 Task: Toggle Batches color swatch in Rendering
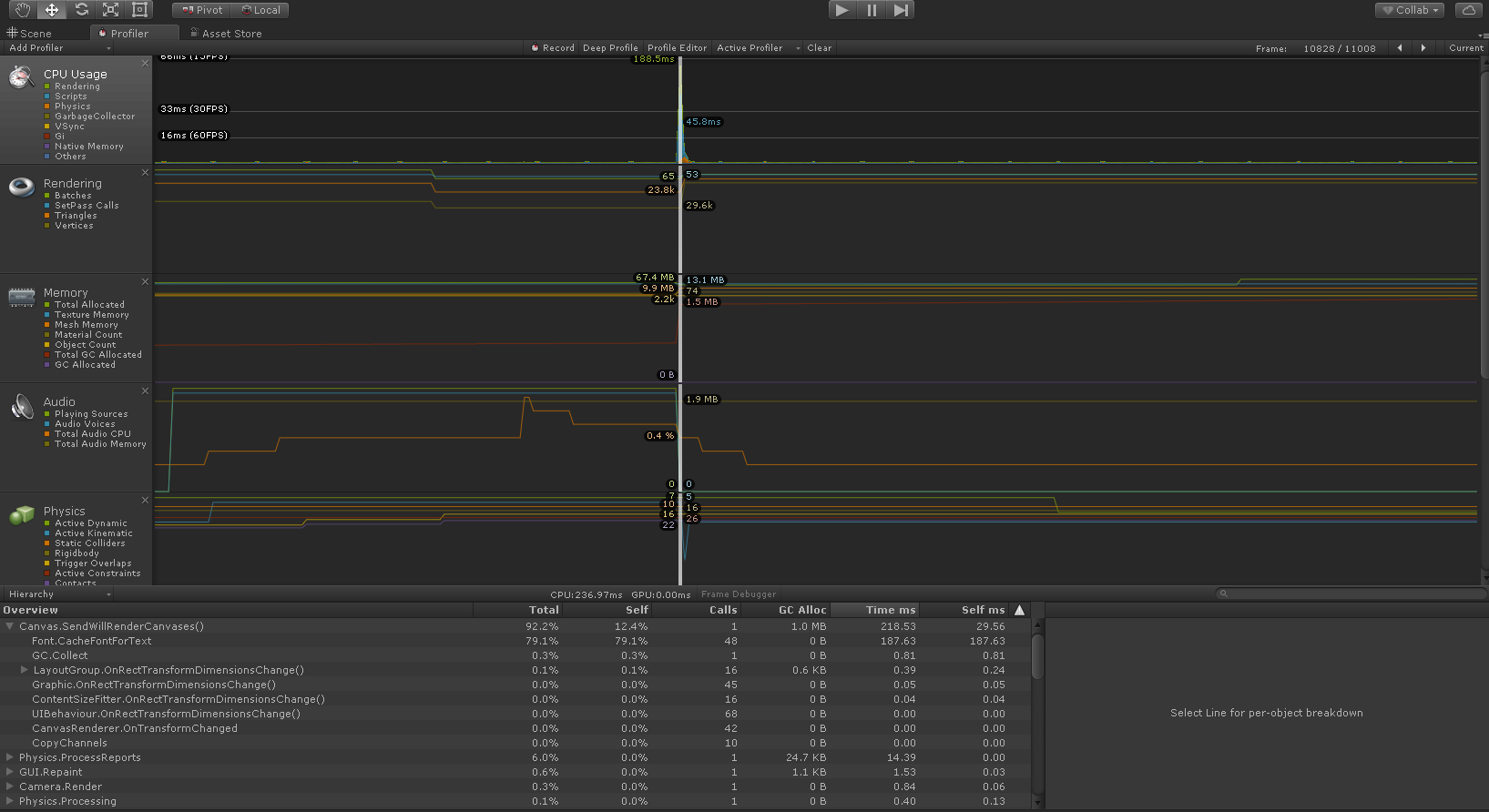46,196
